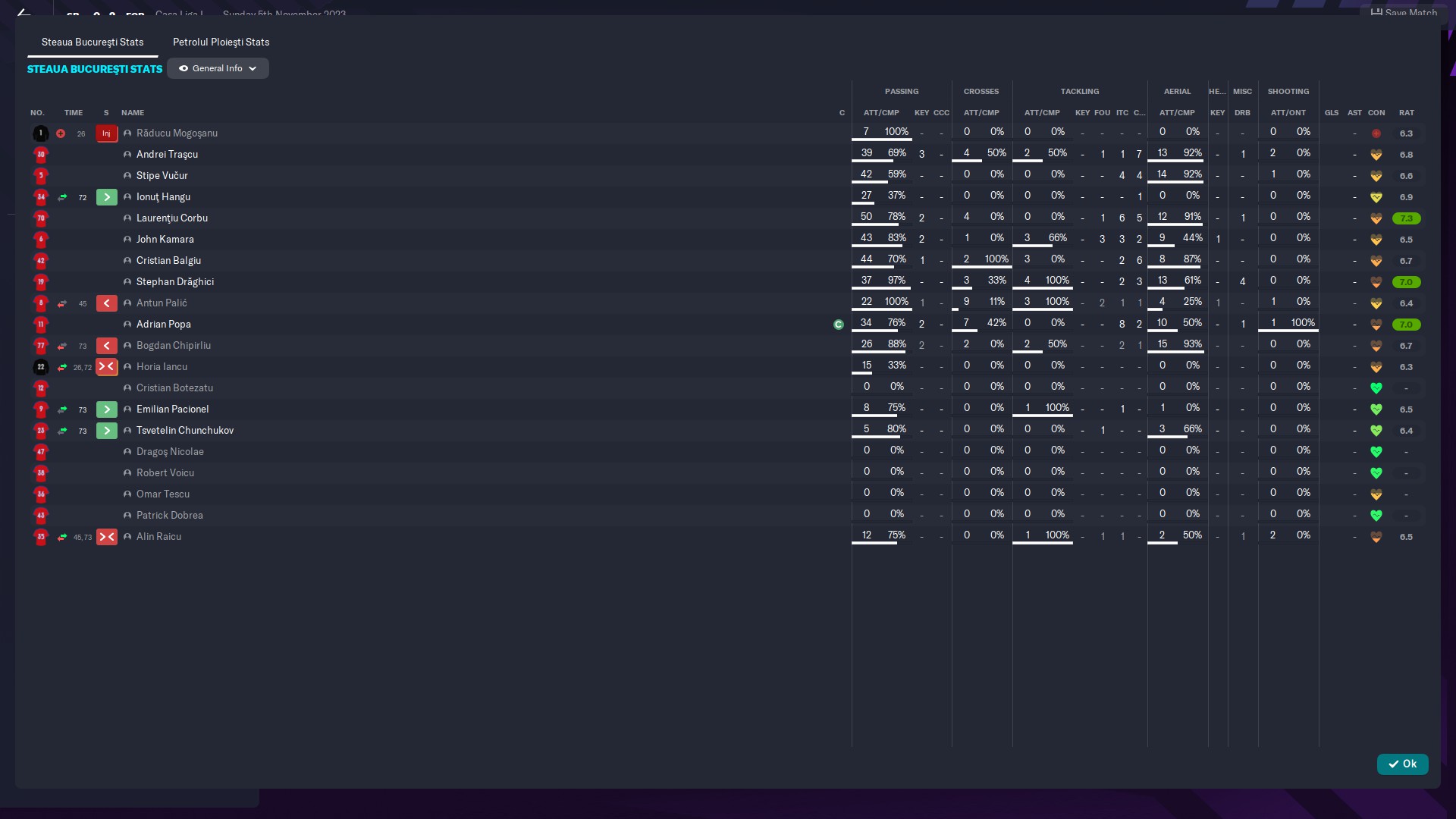Click the 7.3 rating badge for Laurenţiu Corbu
The height and width of the screenshot is (819, 1456).
click(x=1406, y=218)
